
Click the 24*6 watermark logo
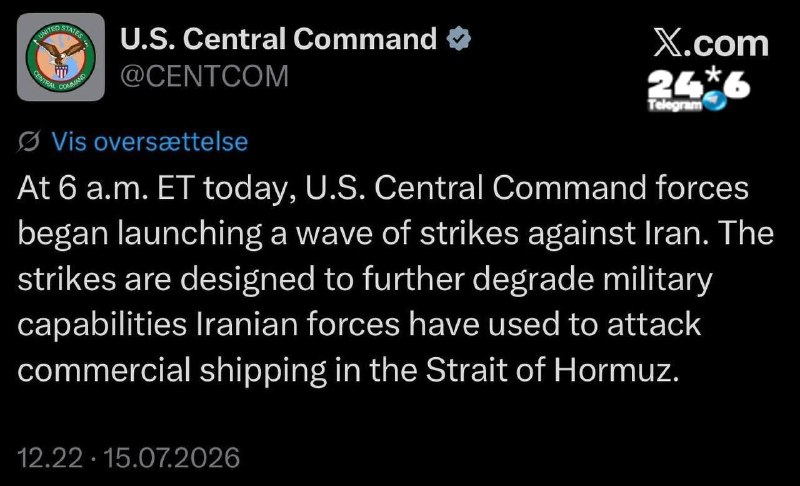point(699,89)
